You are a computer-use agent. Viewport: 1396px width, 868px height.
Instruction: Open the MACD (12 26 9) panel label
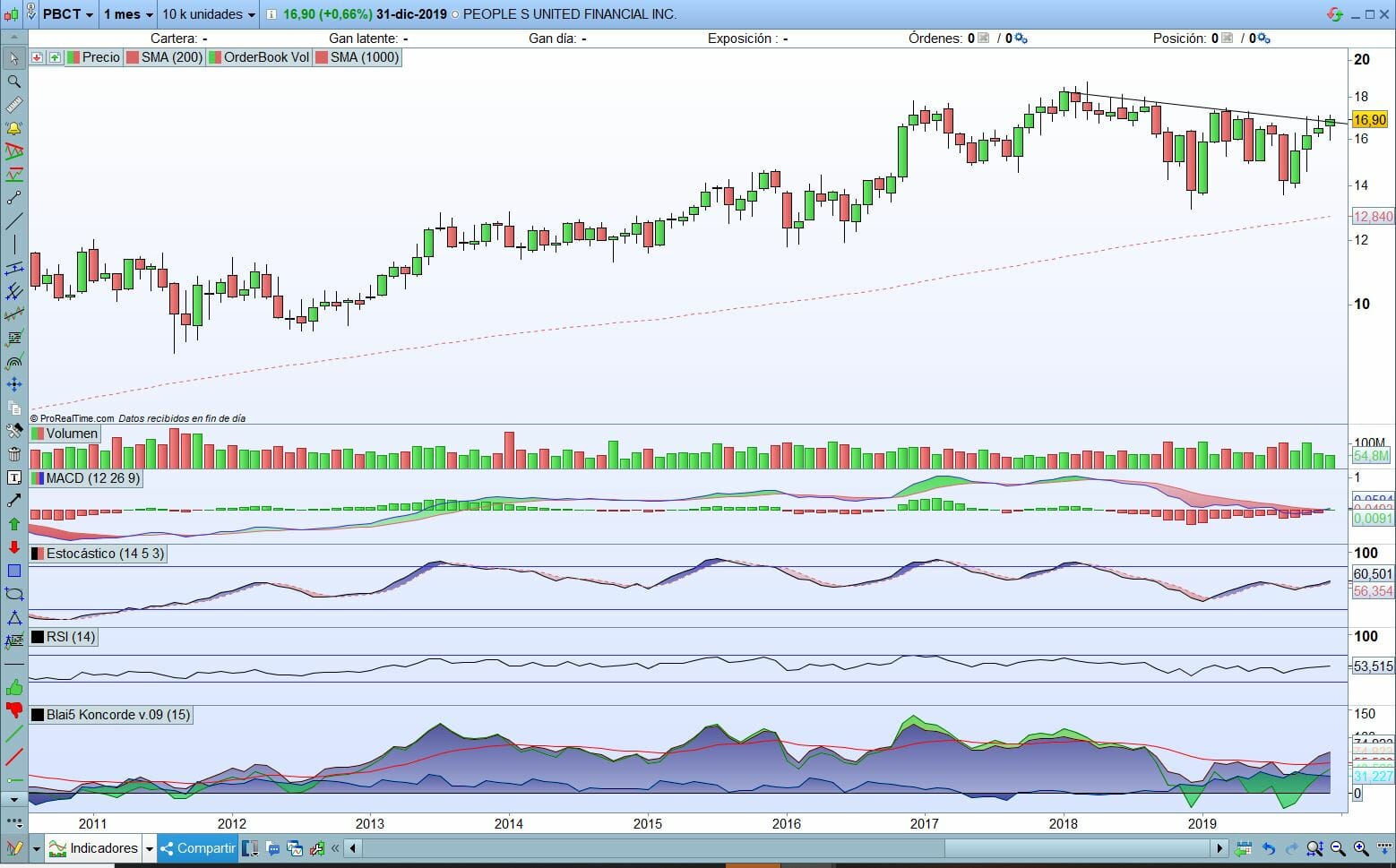click(86, 478)
